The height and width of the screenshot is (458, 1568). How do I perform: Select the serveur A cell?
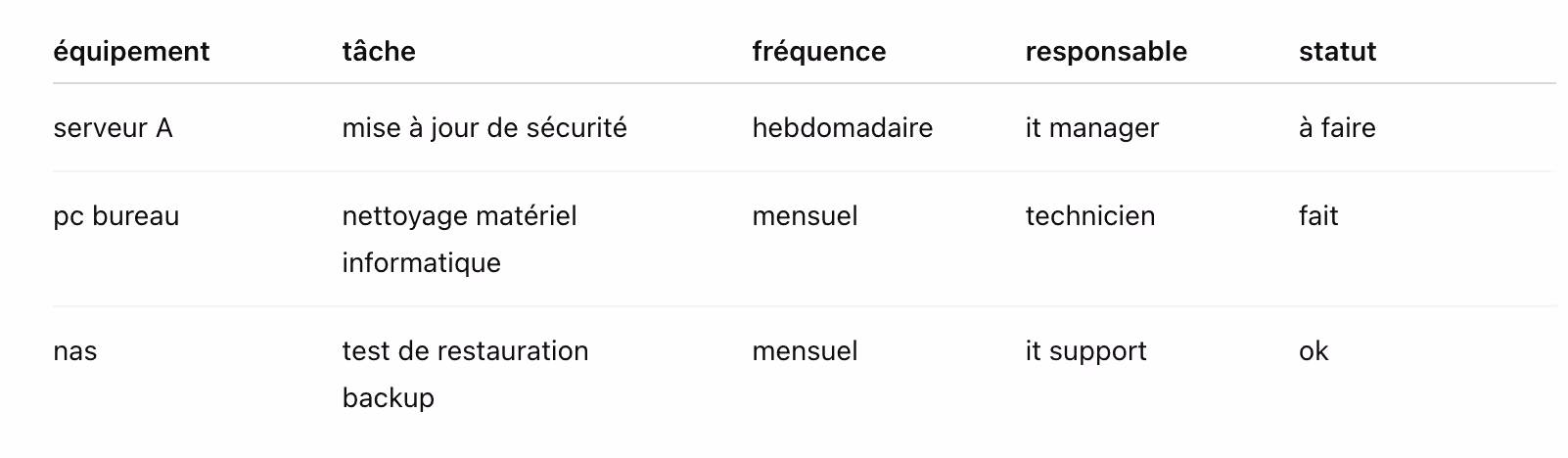113,128
